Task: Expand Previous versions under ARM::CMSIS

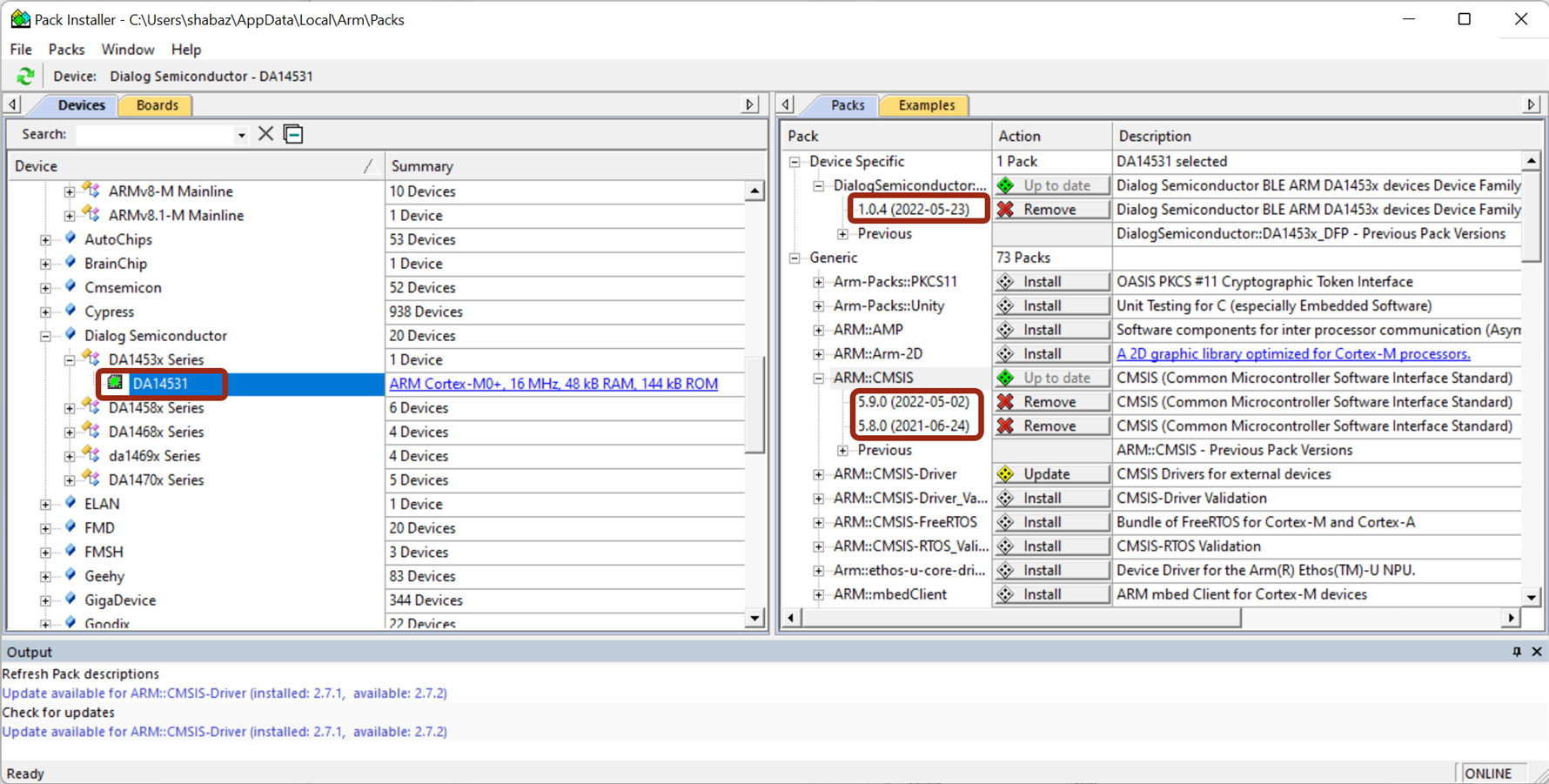Action: coord(842,450)
